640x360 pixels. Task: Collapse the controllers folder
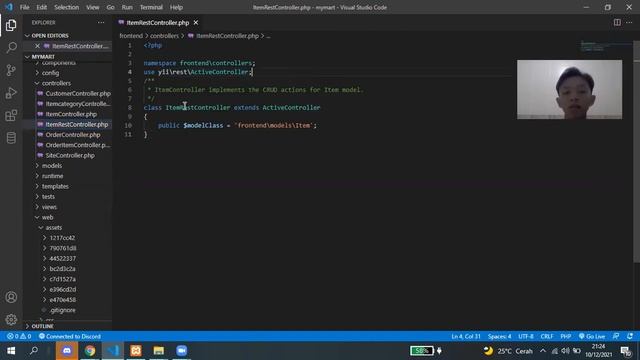(x=56, y=83)
